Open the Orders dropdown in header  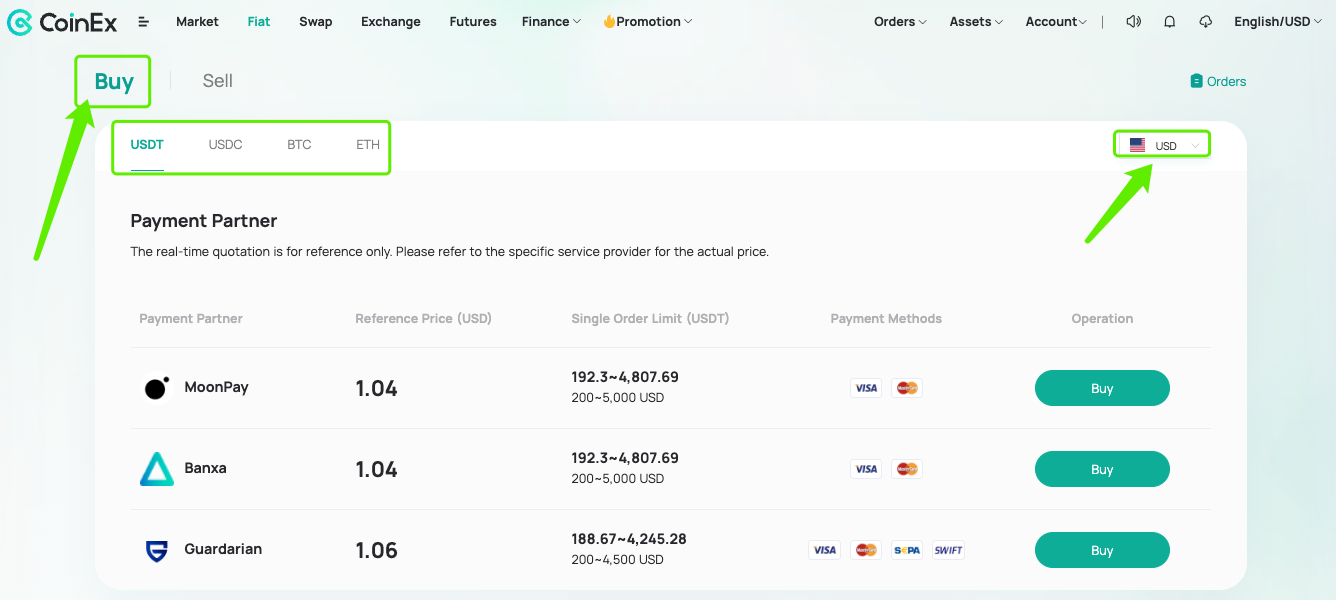900,21
